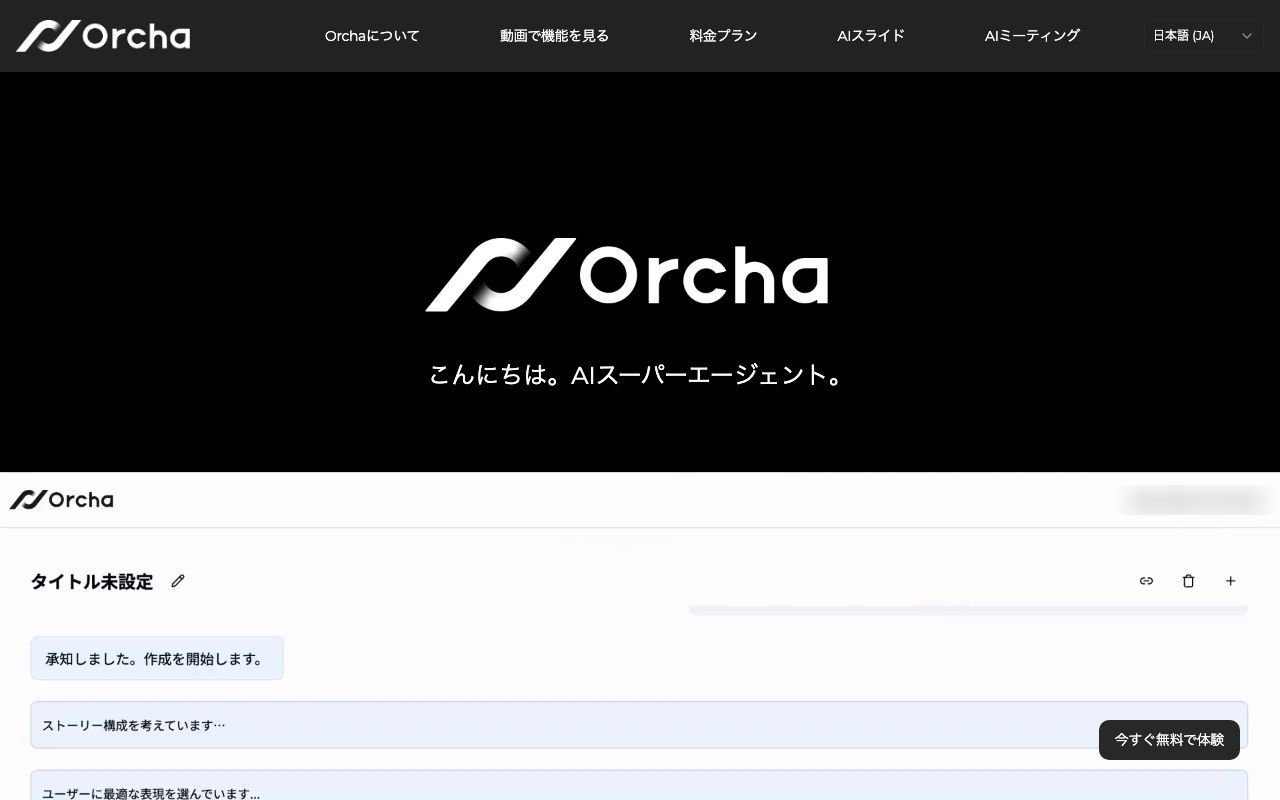The width and height of the screenshot is (1280, 800).
Task: Click the Orcha logo in the navigation bar
Action: tap(103, 36)
